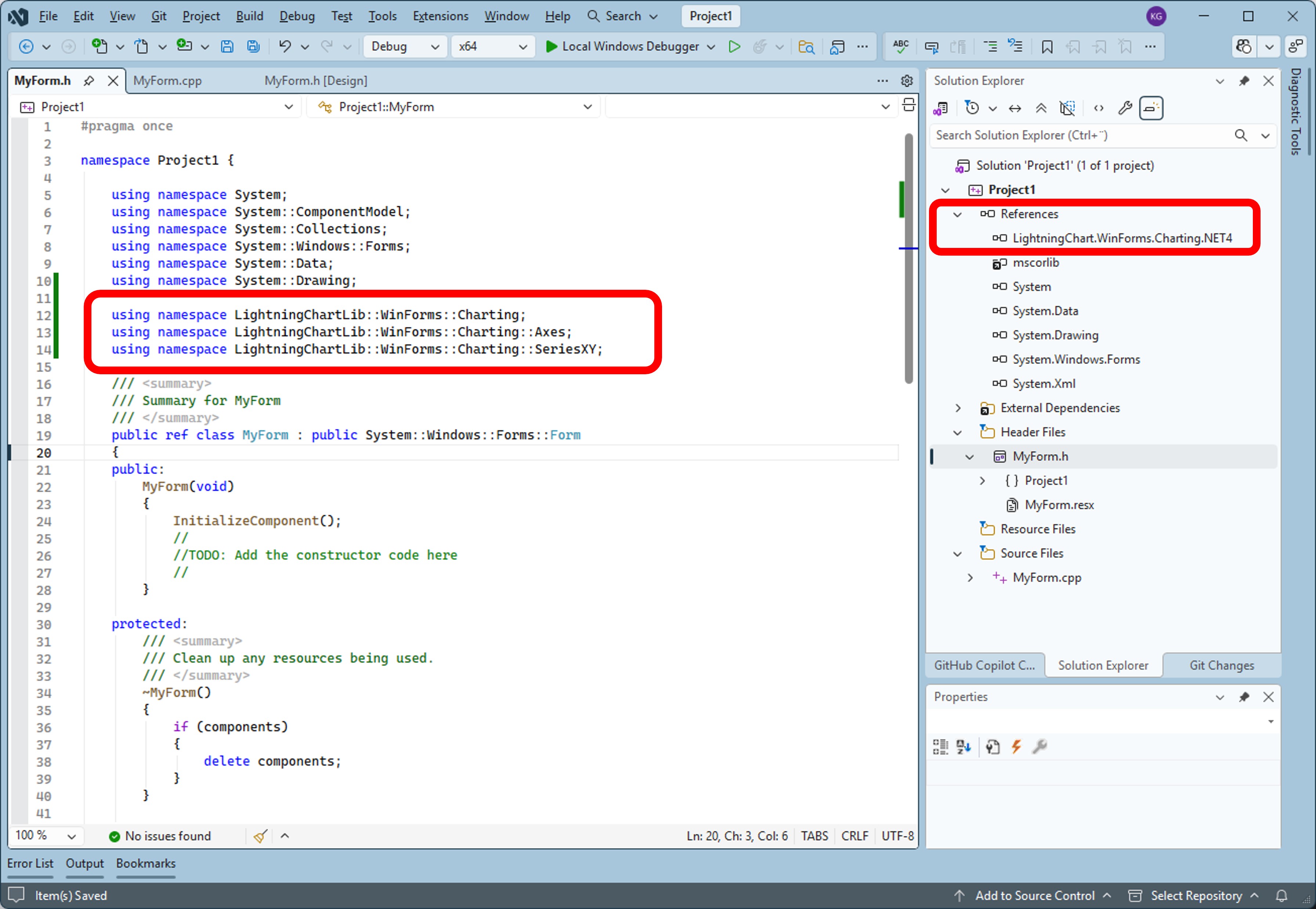The image size is (1316, 909).
Task: Open GitHub Copilot icon in title bar
Action: [x=1244, y=46]
